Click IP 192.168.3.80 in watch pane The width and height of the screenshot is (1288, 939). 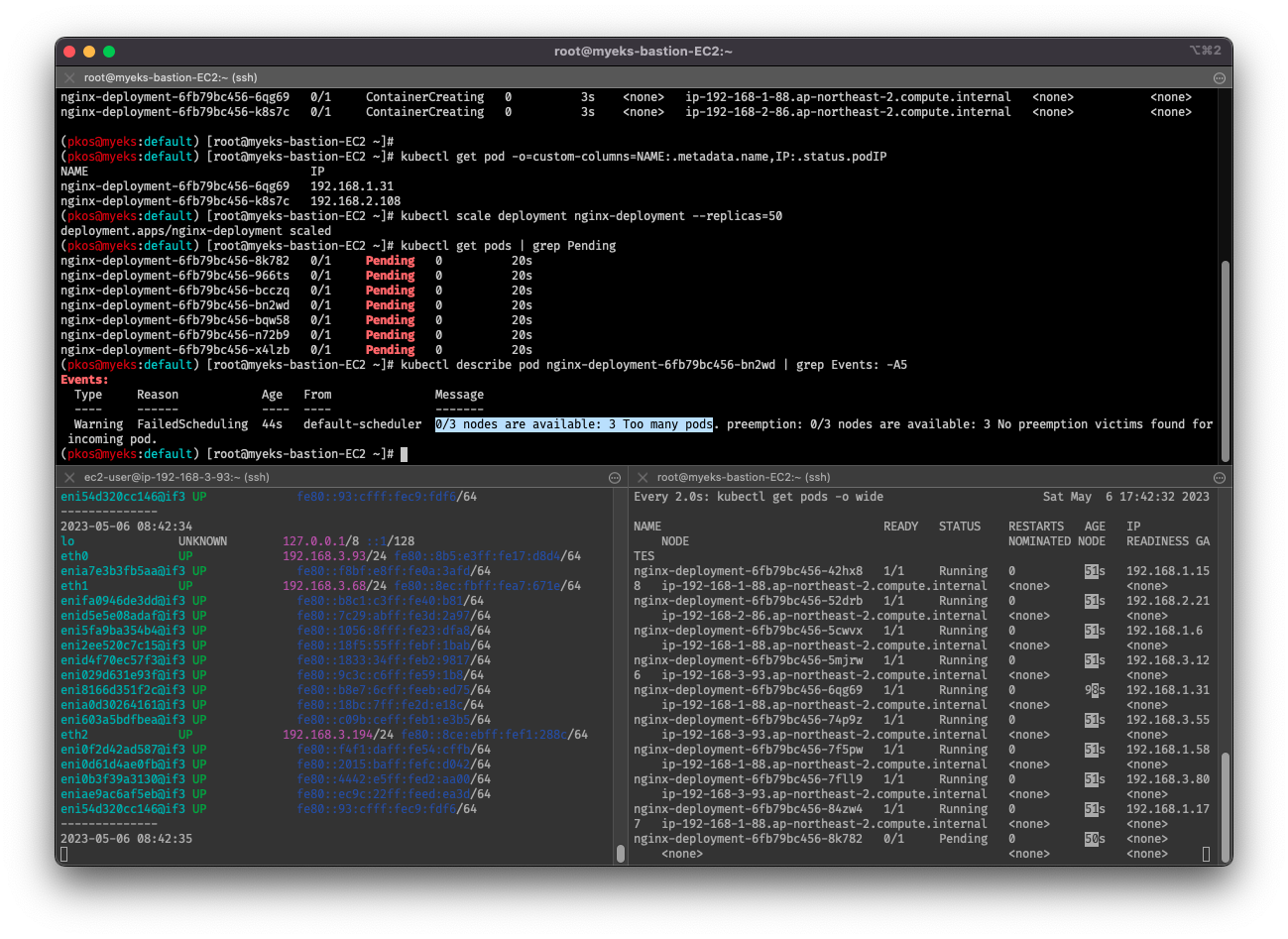point(1168,779)
